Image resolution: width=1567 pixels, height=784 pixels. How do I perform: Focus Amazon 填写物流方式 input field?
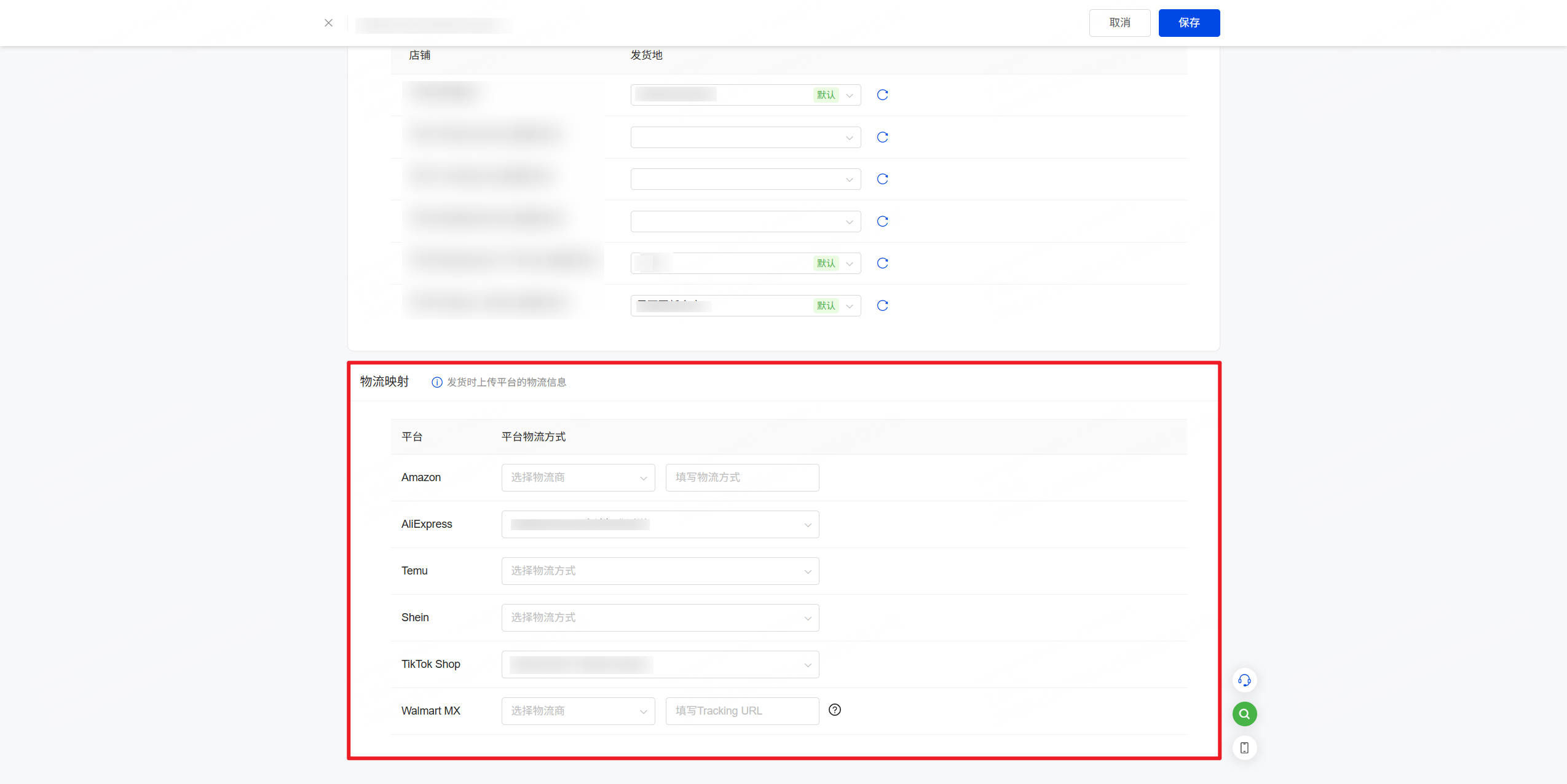click(x=741, y=477)
